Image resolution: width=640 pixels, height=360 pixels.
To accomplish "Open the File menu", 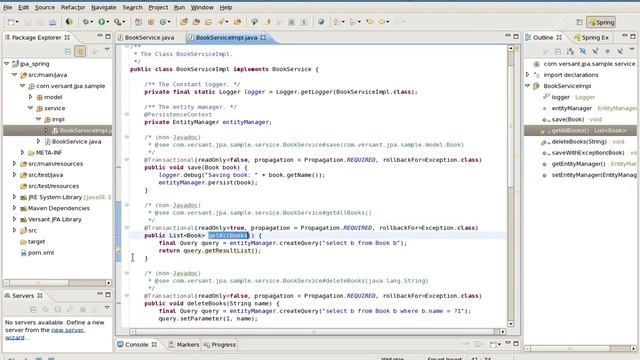I will coord(7,7).
